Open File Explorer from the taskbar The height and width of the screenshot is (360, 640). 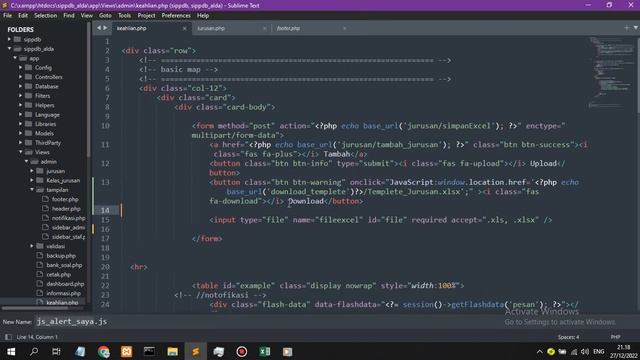point(172,351)
